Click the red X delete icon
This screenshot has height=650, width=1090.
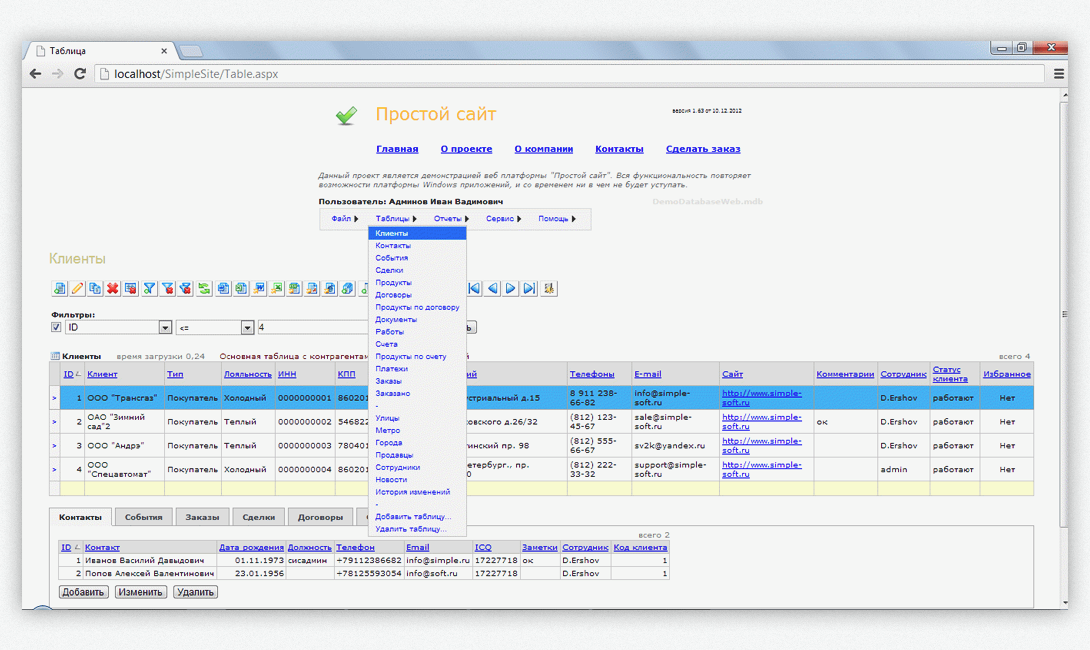pyautogui.click(x=113, y=289)
